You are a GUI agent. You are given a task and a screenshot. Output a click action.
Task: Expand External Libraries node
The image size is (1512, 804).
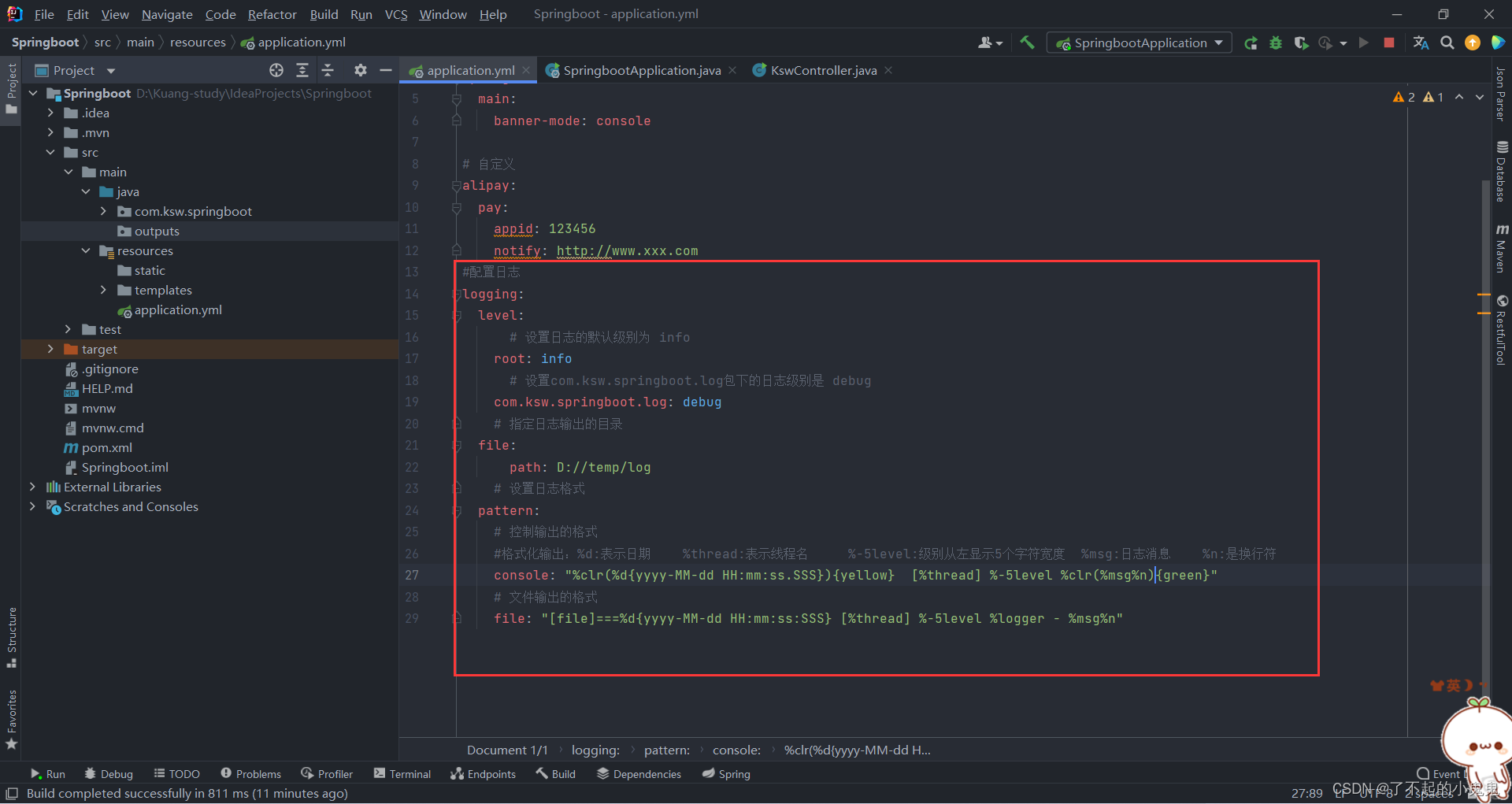coord(32,487)
